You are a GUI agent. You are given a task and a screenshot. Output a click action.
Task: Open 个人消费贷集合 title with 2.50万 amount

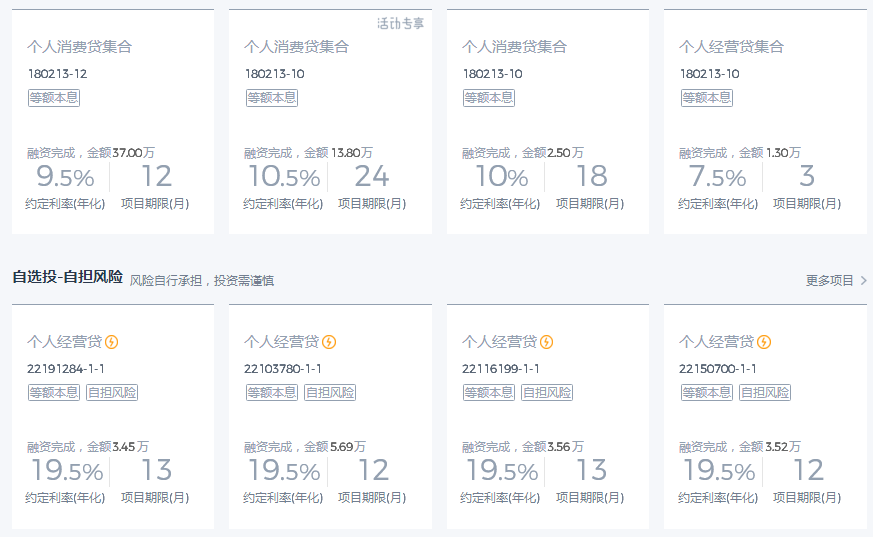click(x=514, y=47)
